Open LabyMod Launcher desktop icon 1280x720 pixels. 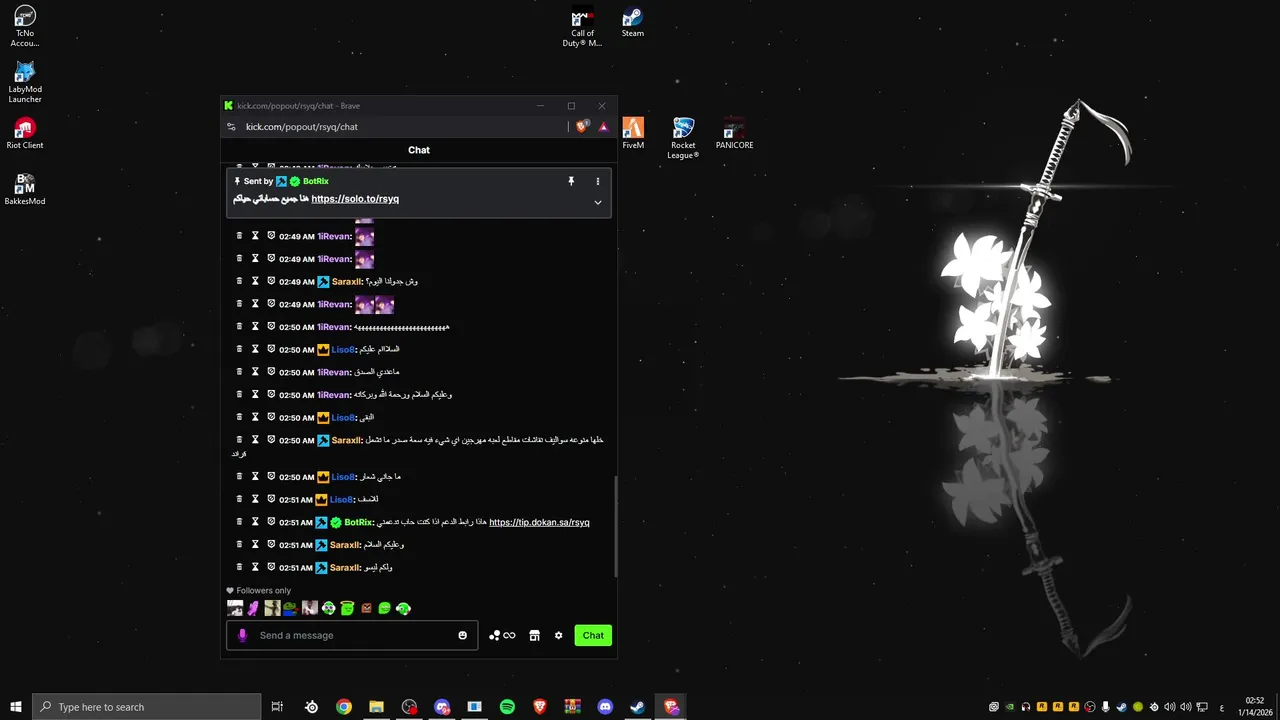[25, 83]
